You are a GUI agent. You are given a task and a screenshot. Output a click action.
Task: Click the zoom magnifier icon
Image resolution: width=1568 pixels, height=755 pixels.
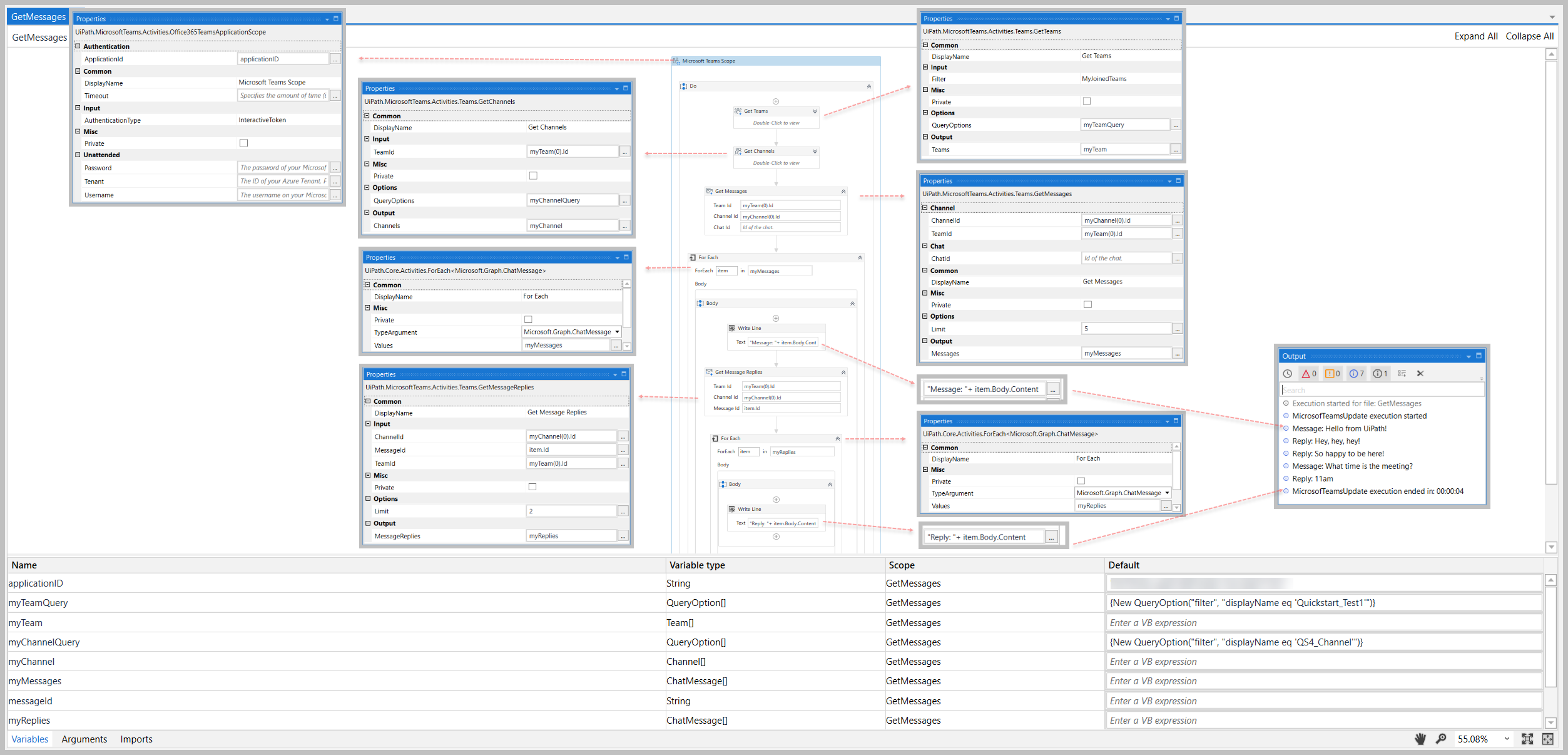1440,739
